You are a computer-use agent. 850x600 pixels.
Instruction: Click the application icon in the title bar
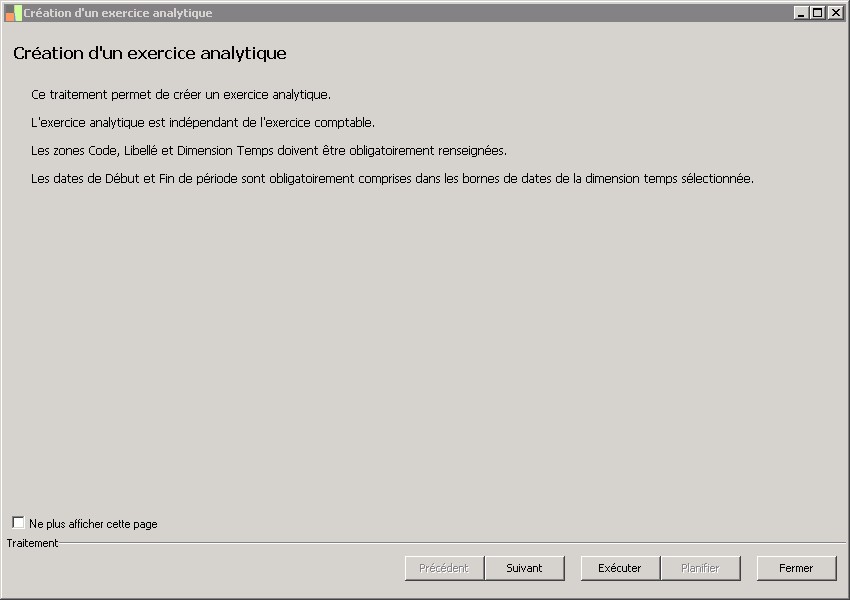[x=13, y=13]
